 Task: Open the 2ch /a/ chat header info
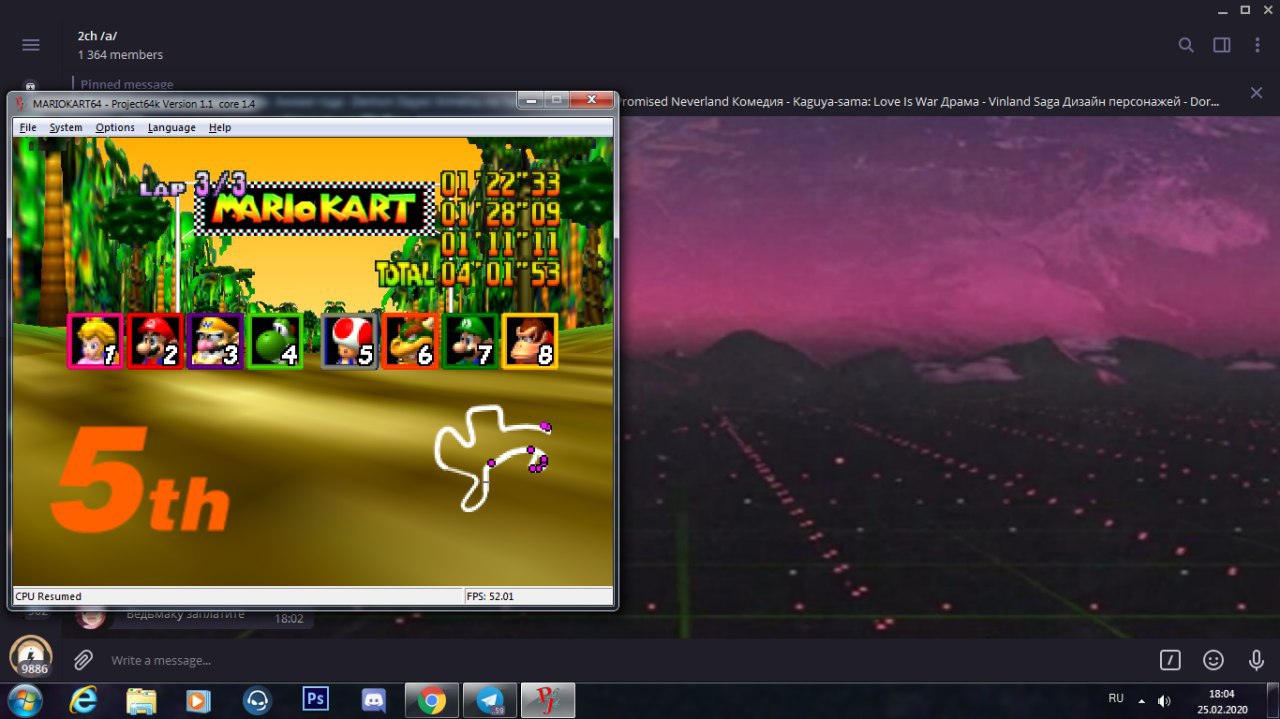(x=120, y=45)
